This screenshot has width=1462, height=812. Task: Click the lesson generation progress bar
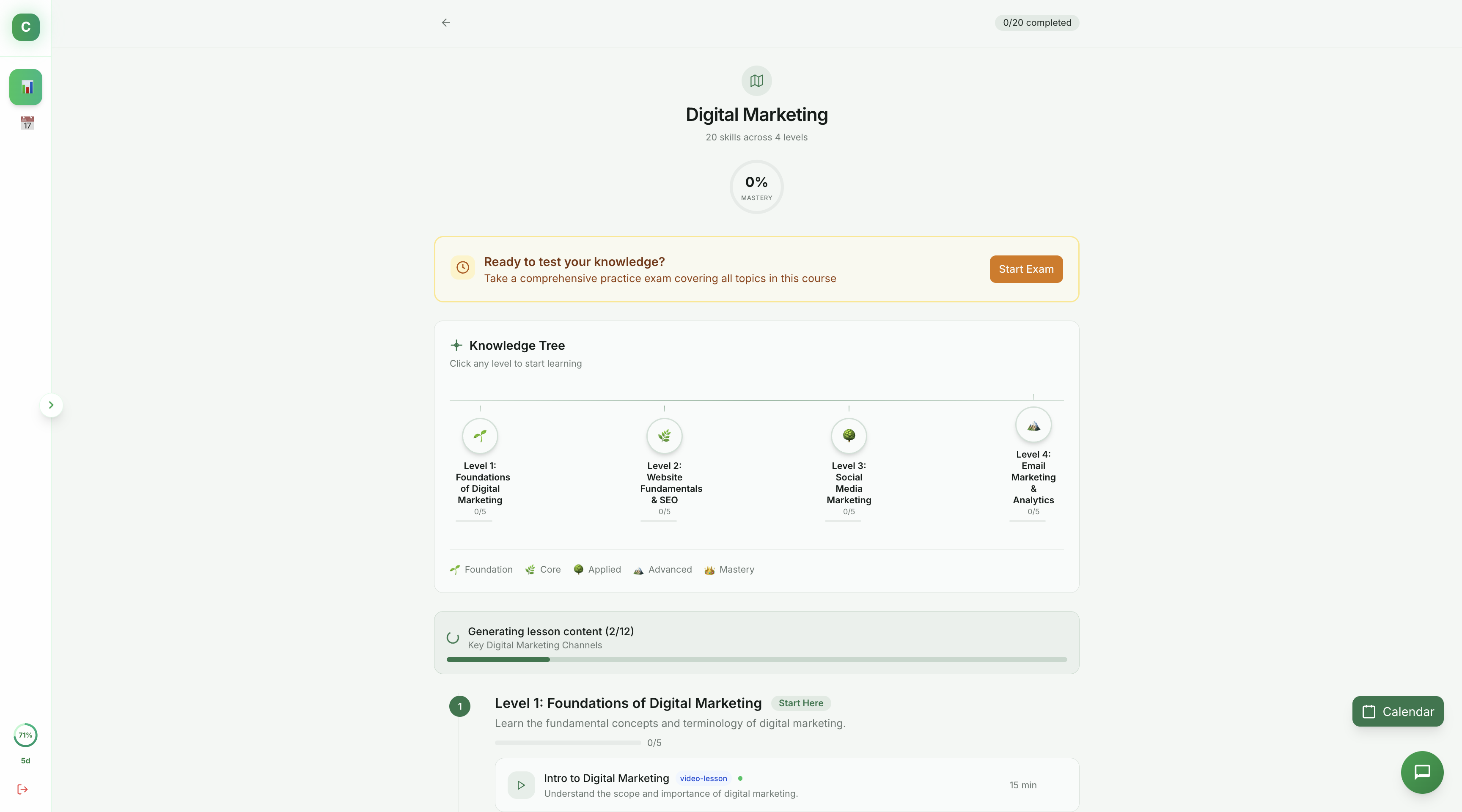(x=756, y=659)
